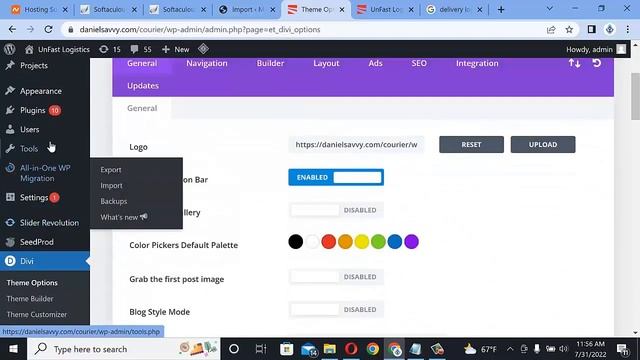Viewport: 640px width, 360px height.
Task: Open the Navigation tab in Divi options
Action: 207,63
